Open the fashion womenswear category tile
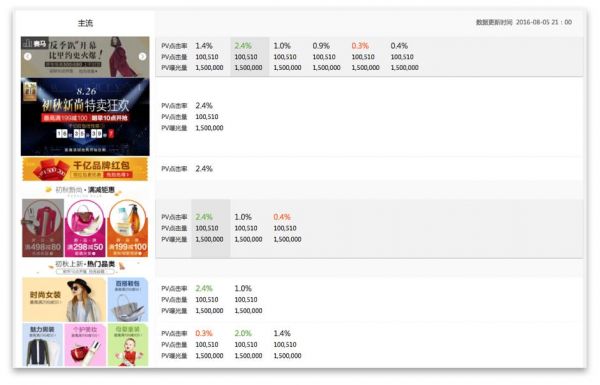The width and height of the screenshot is (600, 385). click(x=64, y=300)
